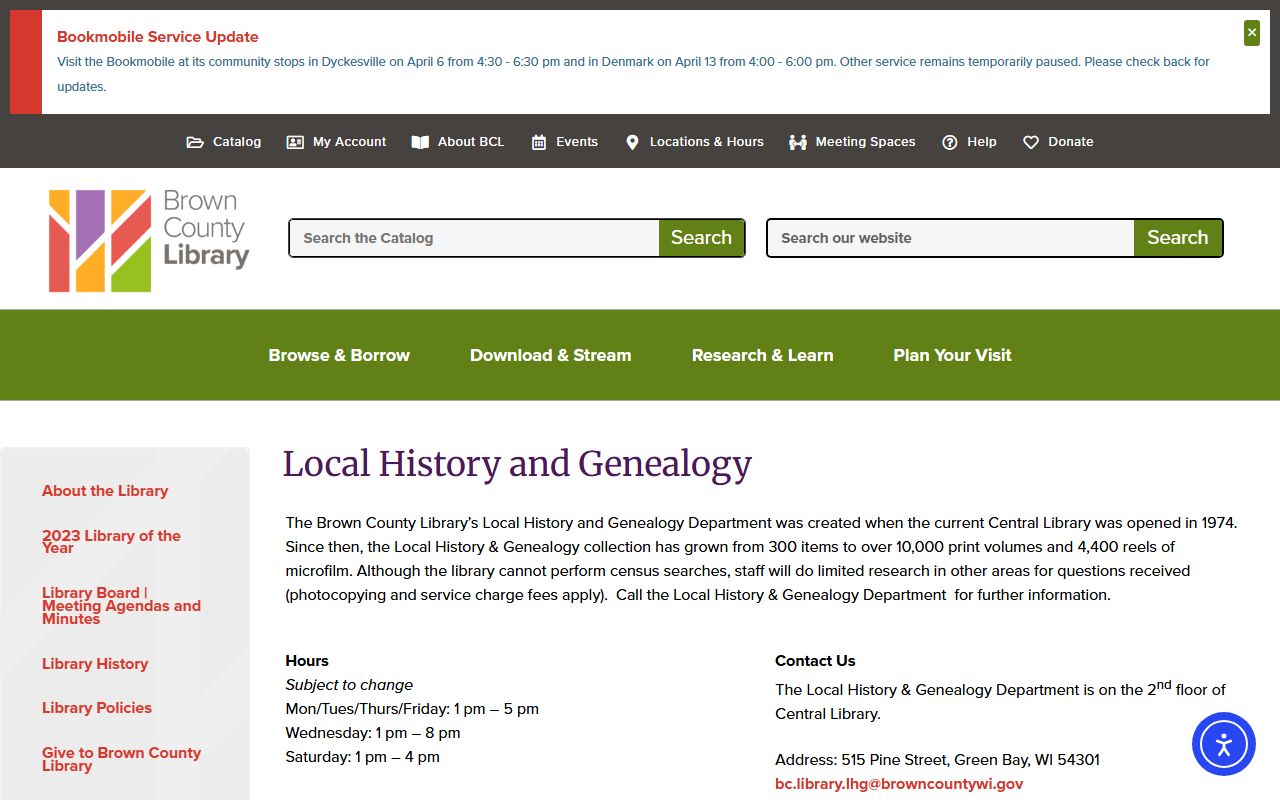Close the Bookmobile Service Update banner

tap(1252, 33)
